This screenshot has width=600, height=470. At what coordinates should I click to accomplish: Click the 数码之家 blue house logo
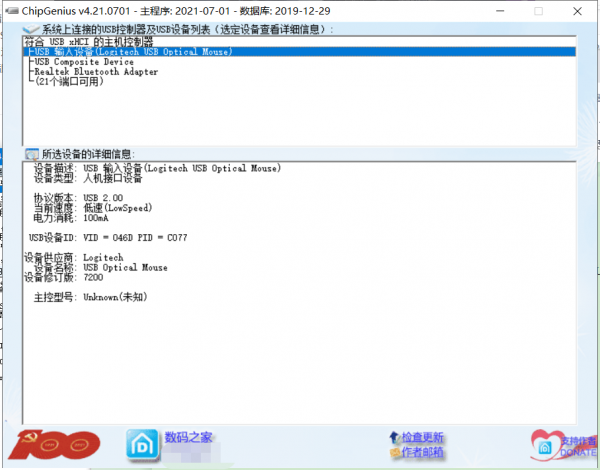click(x=142, y=445)
